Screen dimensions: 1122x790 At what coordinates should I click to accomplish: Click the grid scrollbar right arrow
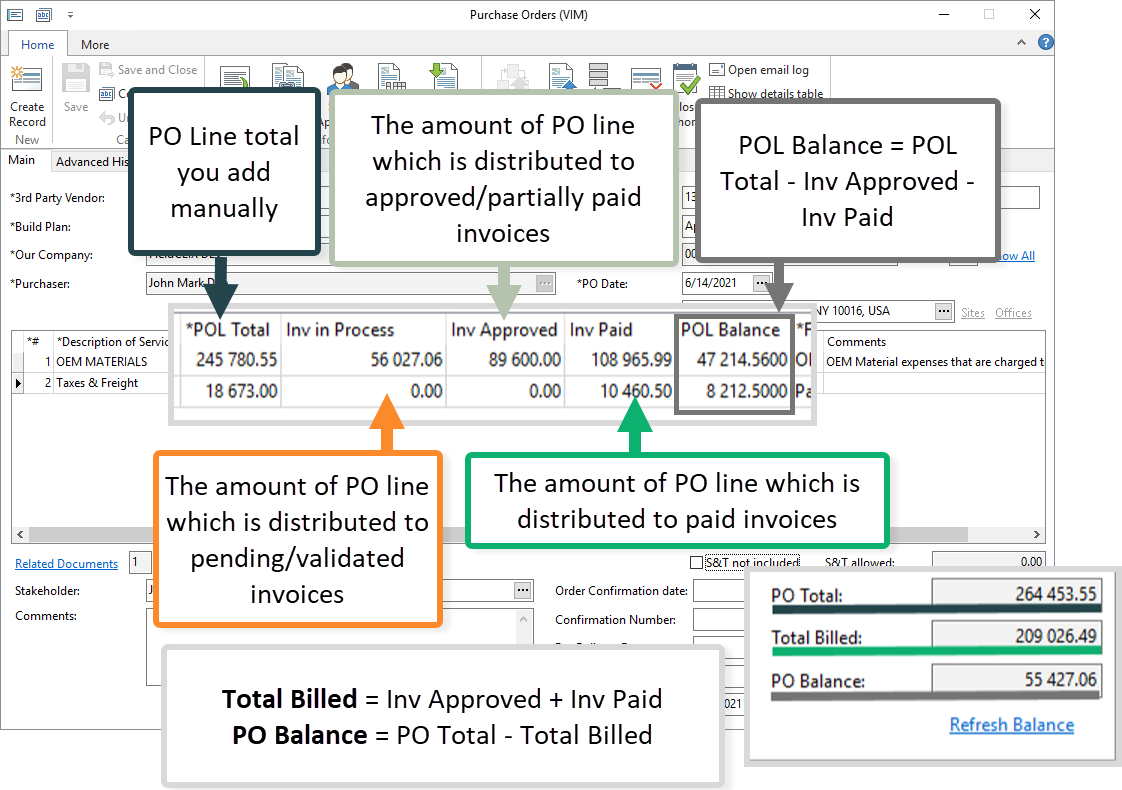click(x=1036, y=535)
